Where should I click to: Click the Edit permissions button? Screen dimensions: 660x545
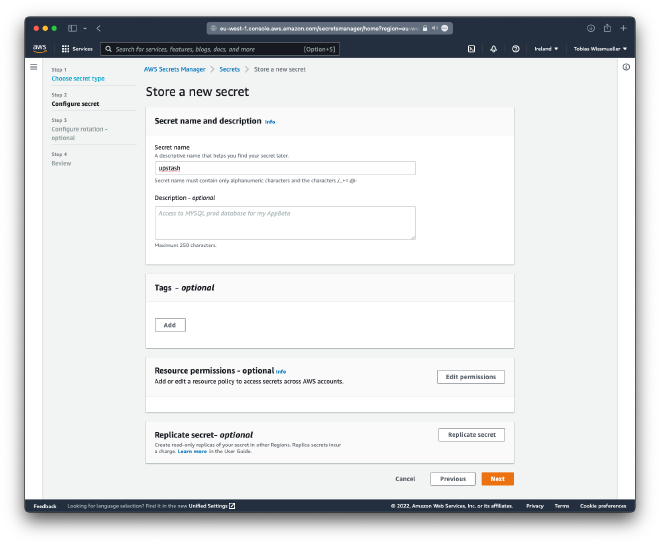(470, 377)
